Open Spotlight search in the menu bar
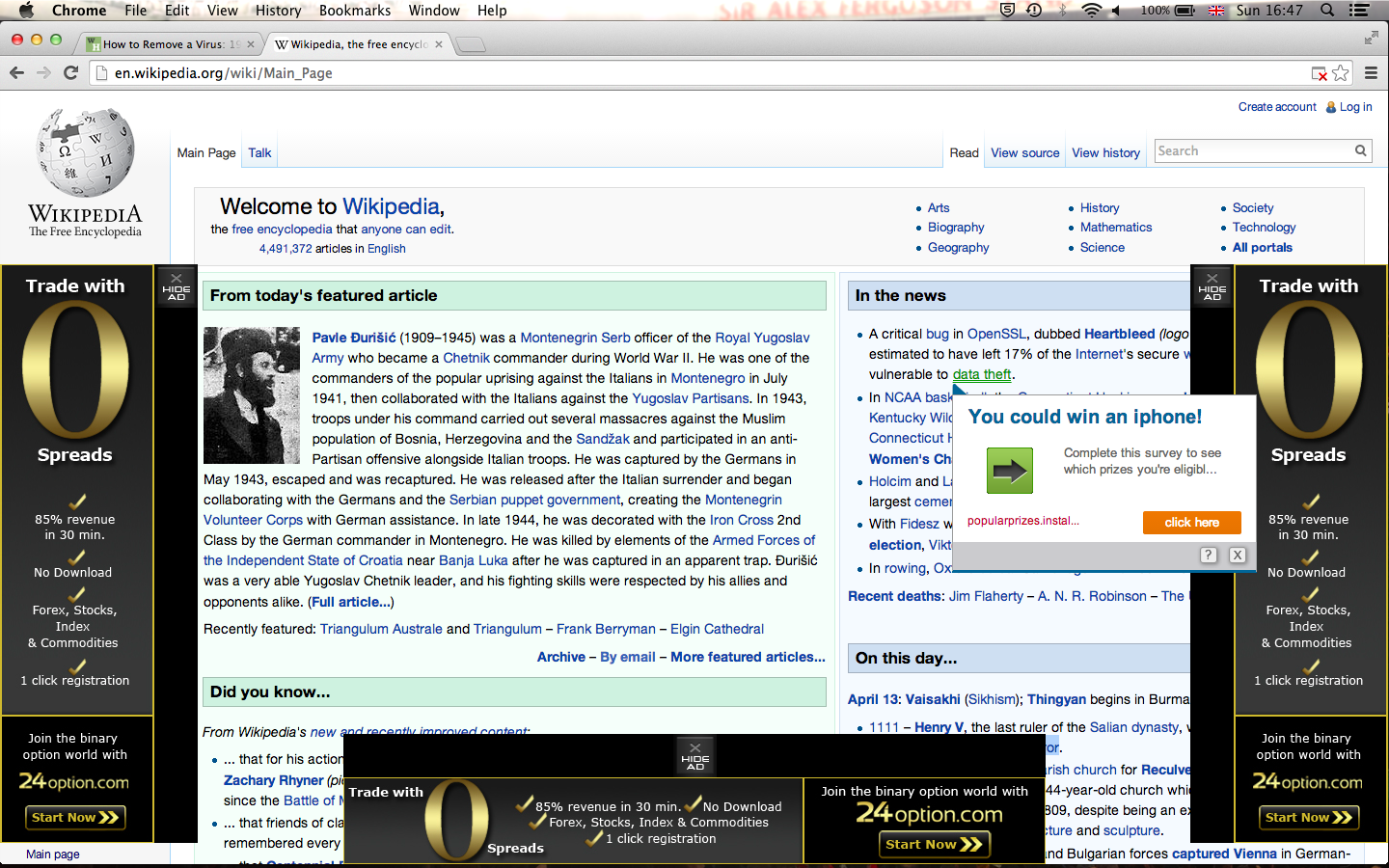Viewport: 1389px width, 868px height. pos(1327,11)
